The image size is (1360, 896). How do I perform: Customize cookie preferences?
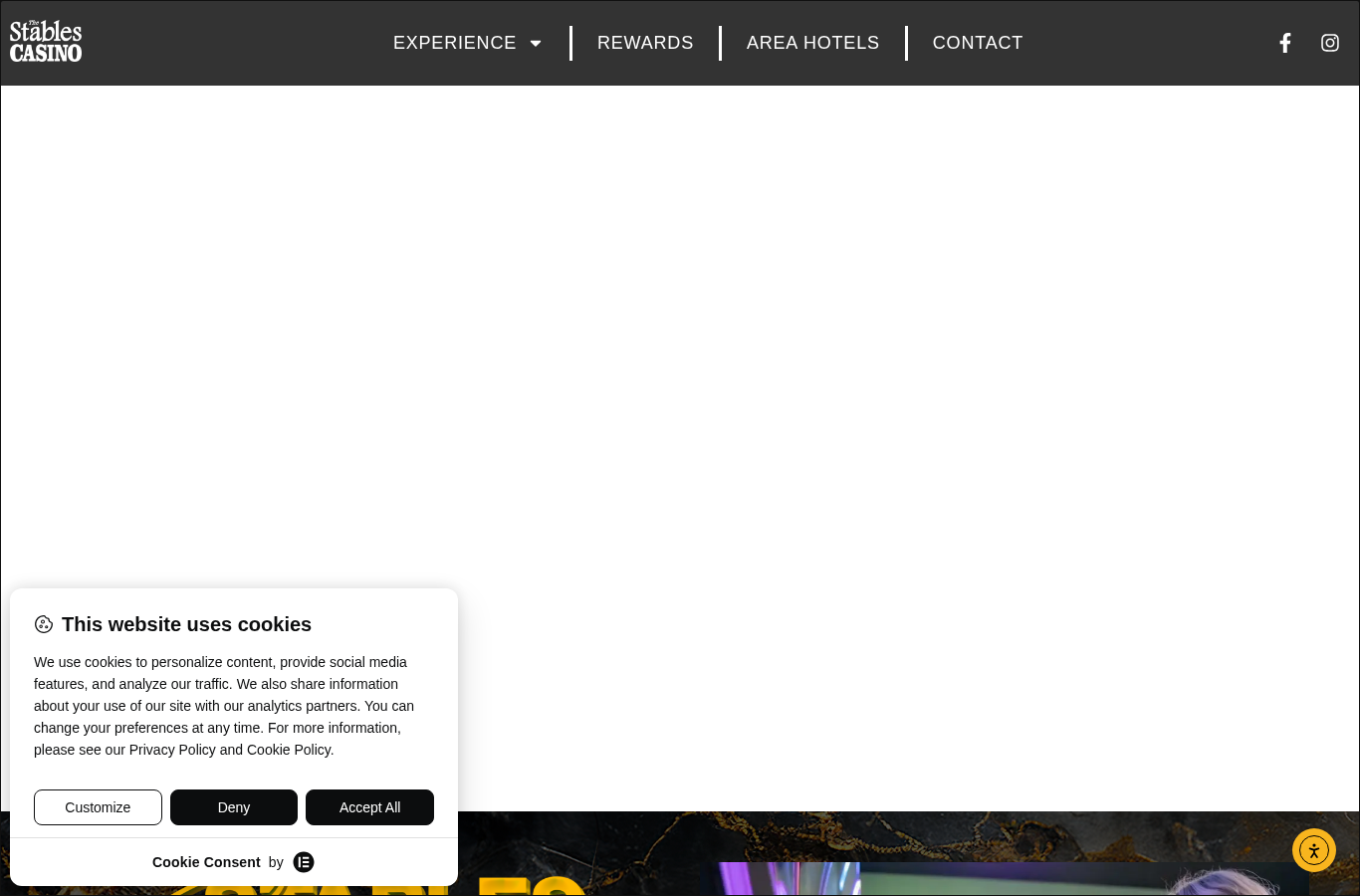(x=98, y=807)
